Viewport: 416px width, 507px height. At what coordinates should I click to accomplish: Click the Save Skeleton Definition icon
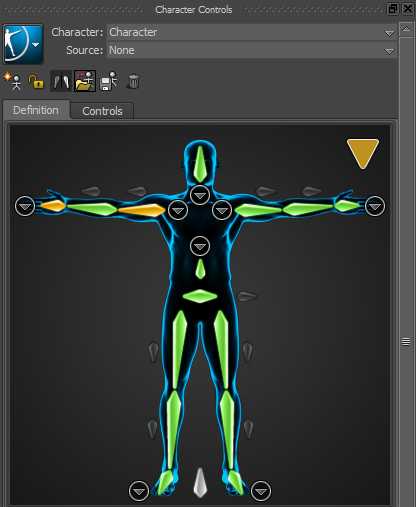click(x=108, y=81)
